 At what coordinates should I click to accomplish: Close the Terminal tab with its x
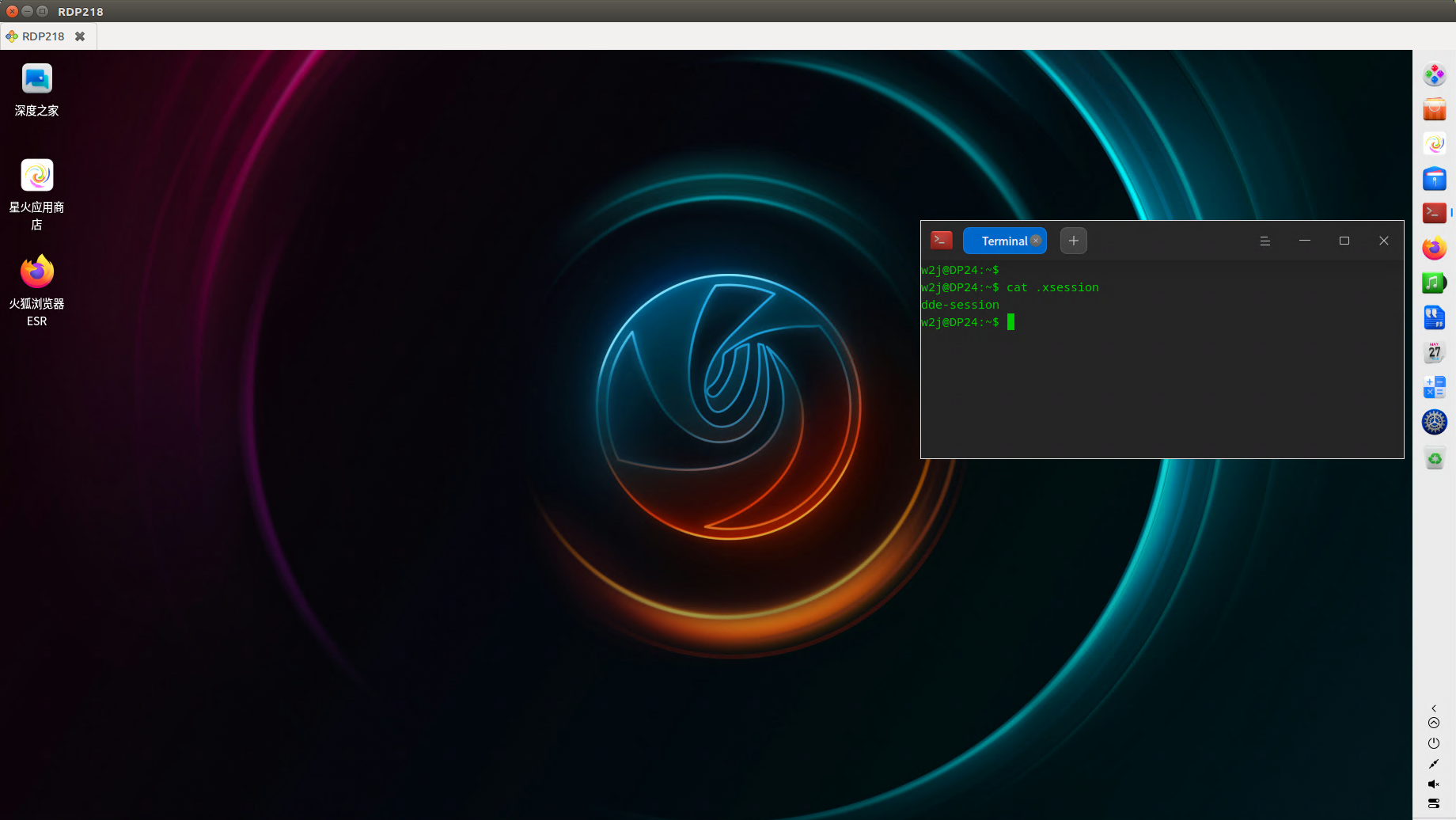pos(1036,241)
